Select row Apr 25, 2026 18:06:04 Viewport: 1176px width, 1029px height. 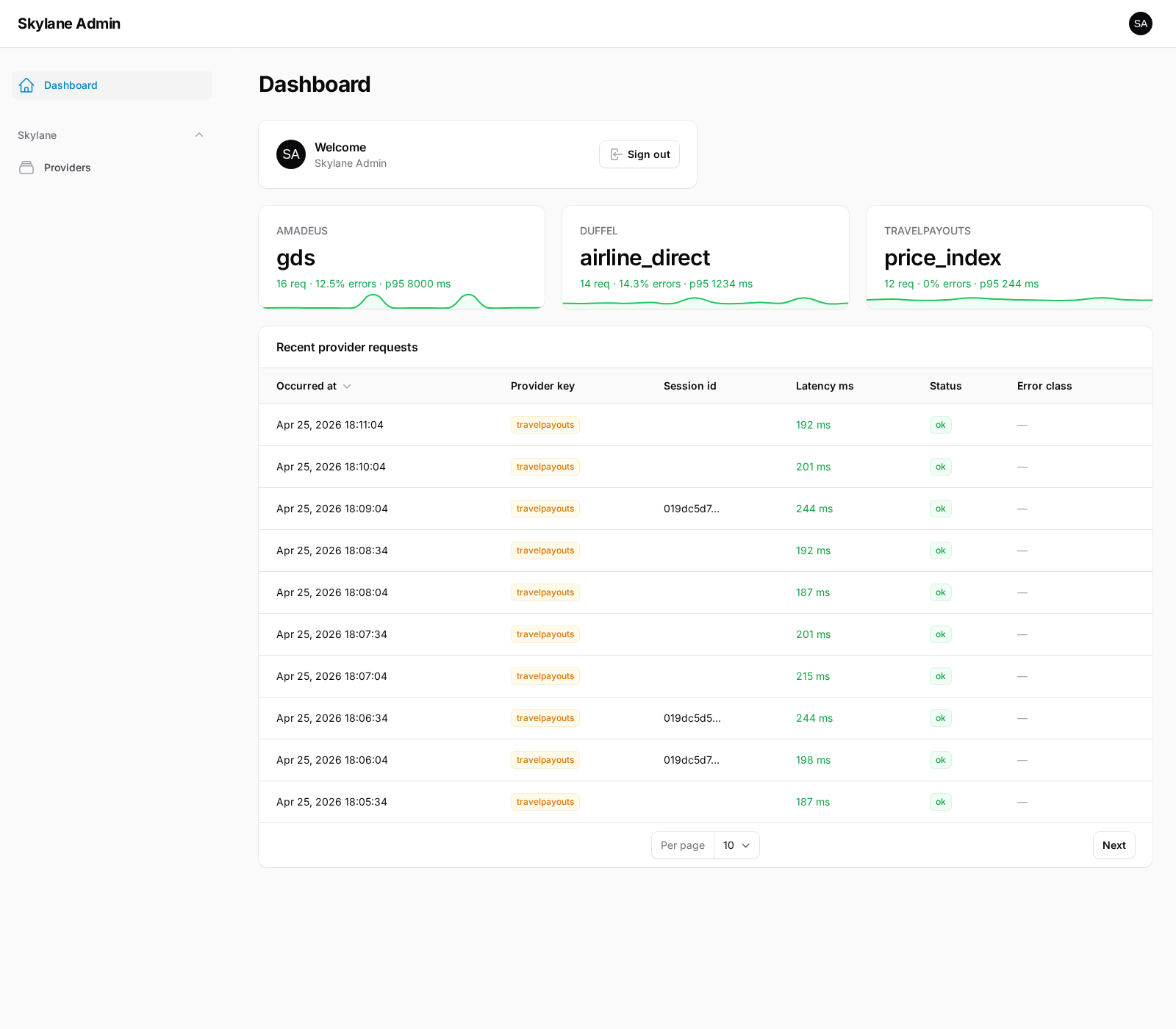pos(706,760)
